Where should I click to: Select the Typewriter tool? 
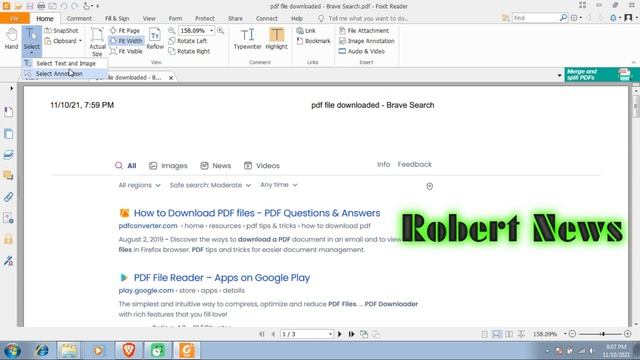click(x=247, y=40)
